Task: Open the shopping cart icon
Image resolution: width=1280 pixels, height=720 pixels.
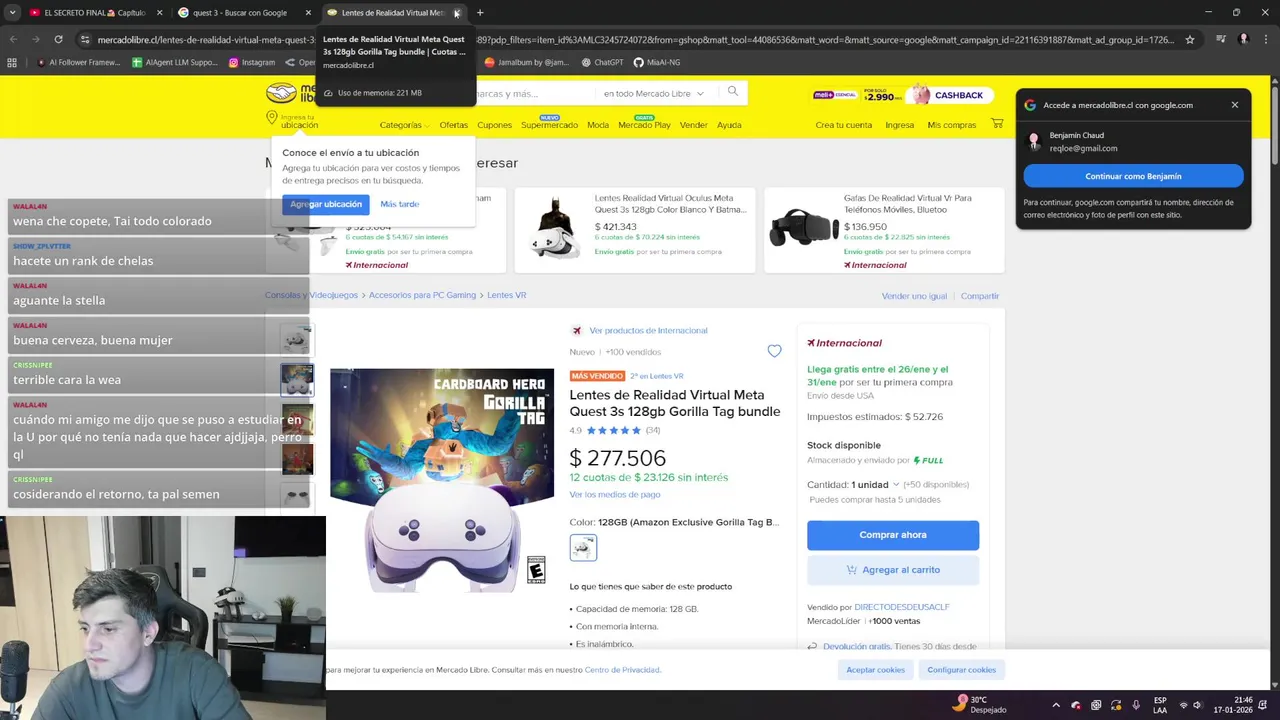Action: [x=997, y=124]
